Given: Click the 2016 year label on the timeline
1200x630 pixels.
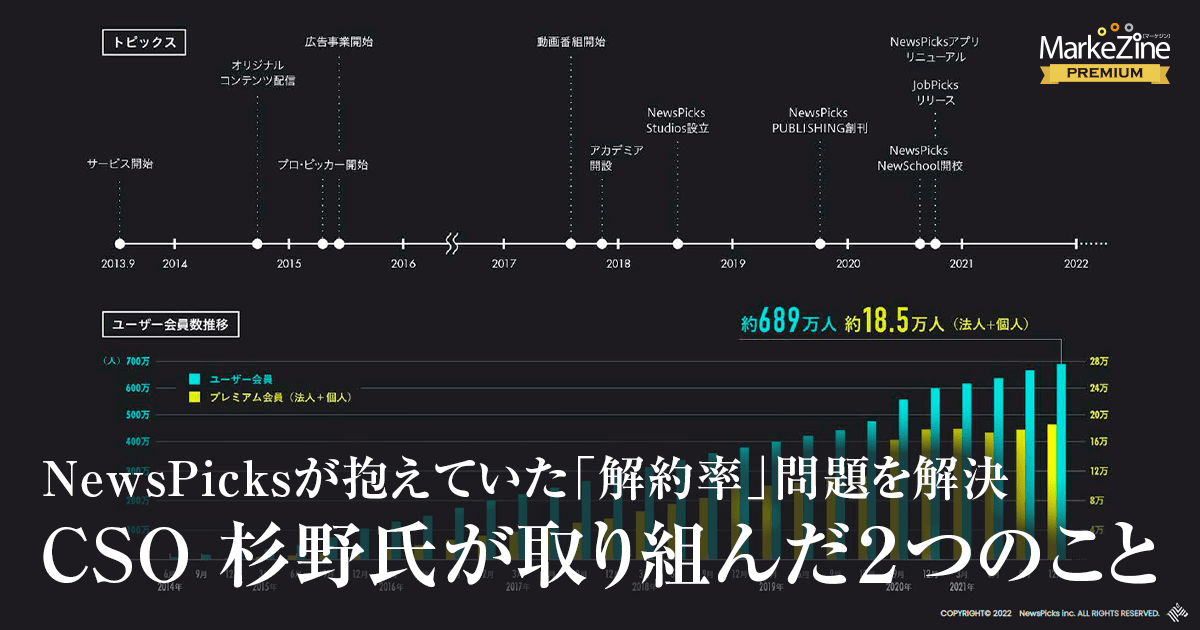Looking at the screenshot, I should pos(403,264).
